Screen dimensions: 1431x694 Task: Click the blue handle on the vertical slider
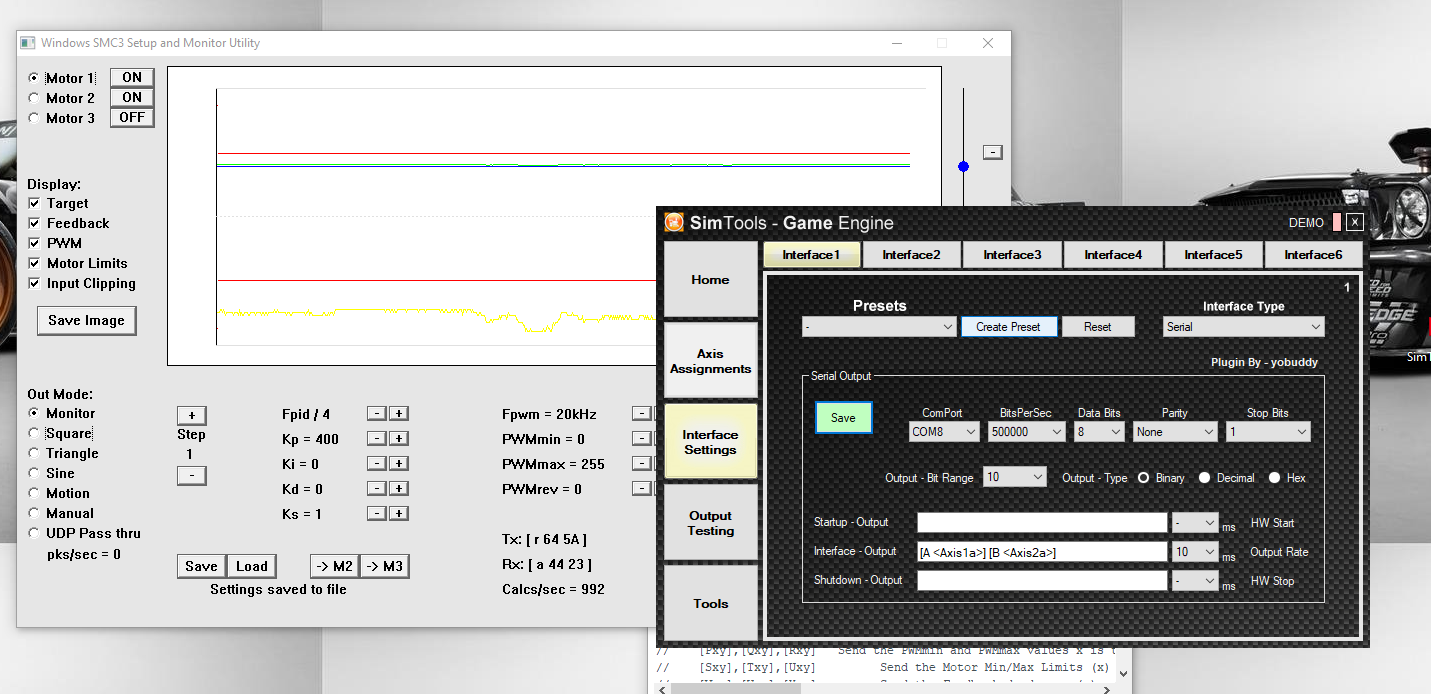pyautogui.click(x=963, y=167)
